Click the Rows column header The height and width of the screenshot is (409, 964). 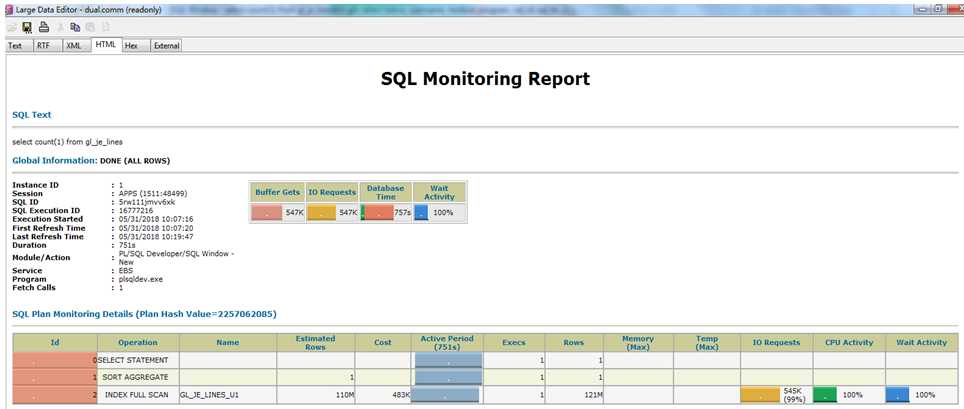574,343
